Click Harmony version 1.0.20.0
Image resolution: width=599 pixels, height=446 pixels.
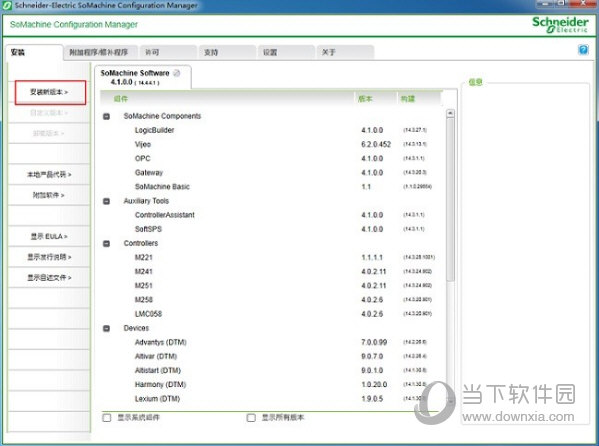[x=374, y=385]
